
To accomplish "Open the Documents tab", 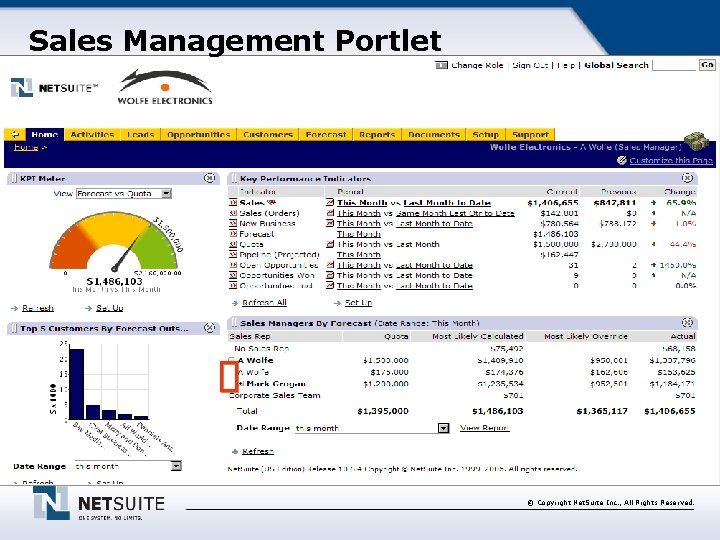I will 434,134.
